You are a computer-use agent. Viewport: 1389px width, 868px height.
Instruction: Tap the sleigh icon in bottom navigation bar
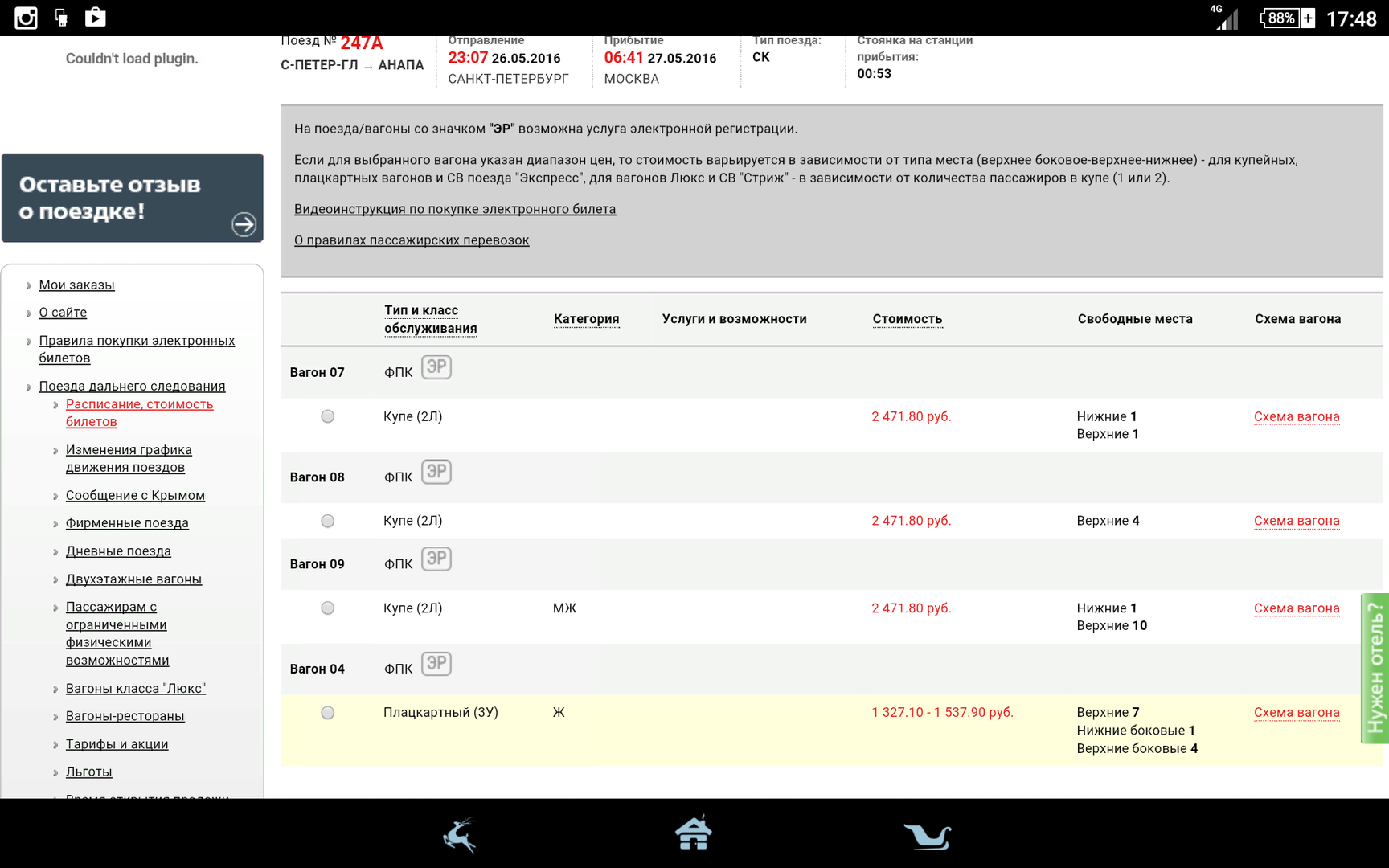[x=927, y=836]
